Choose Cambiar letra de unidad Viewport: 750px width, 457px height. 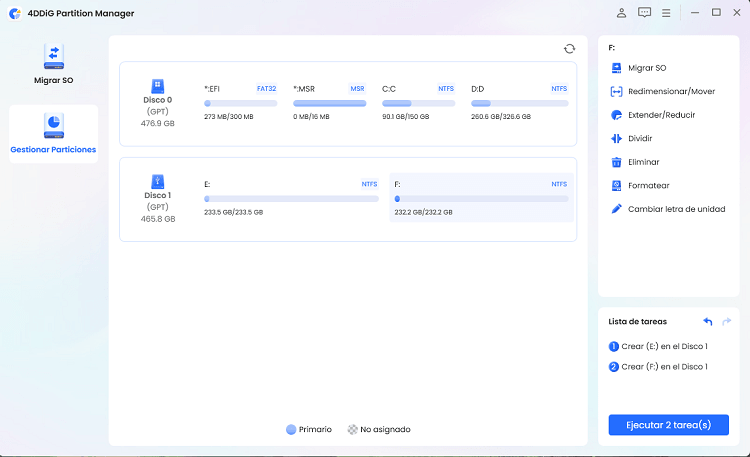(x=676, y=209)
